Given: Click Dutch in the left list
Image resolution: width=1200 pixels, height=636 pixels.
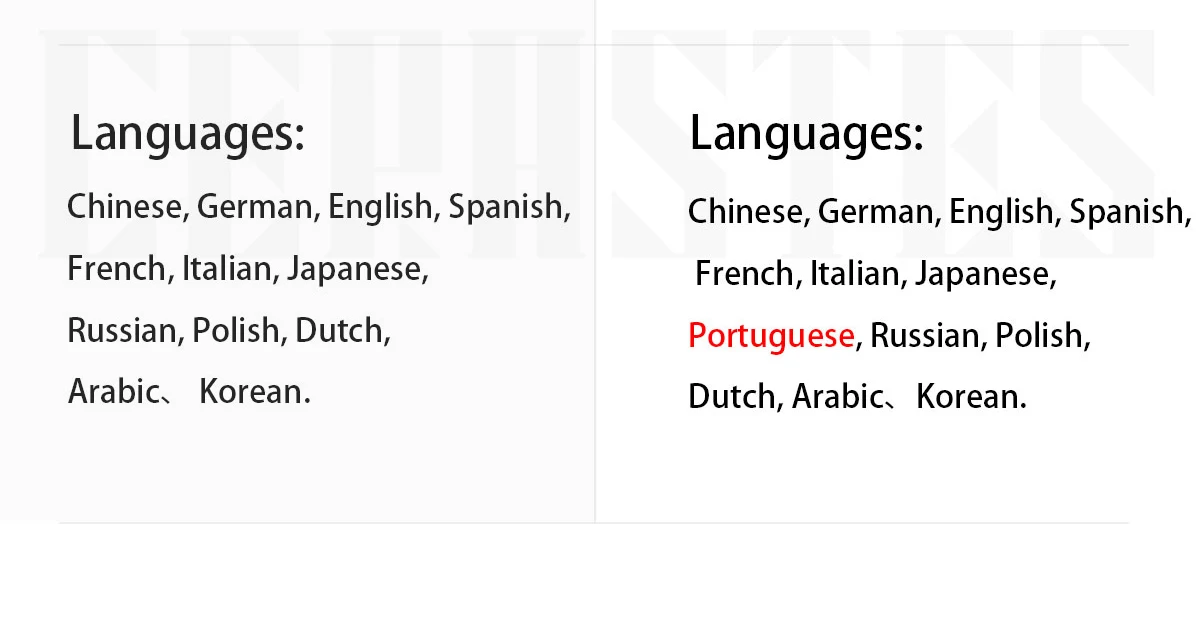Looking at the screenshot, I should click(x=338, y=330).
